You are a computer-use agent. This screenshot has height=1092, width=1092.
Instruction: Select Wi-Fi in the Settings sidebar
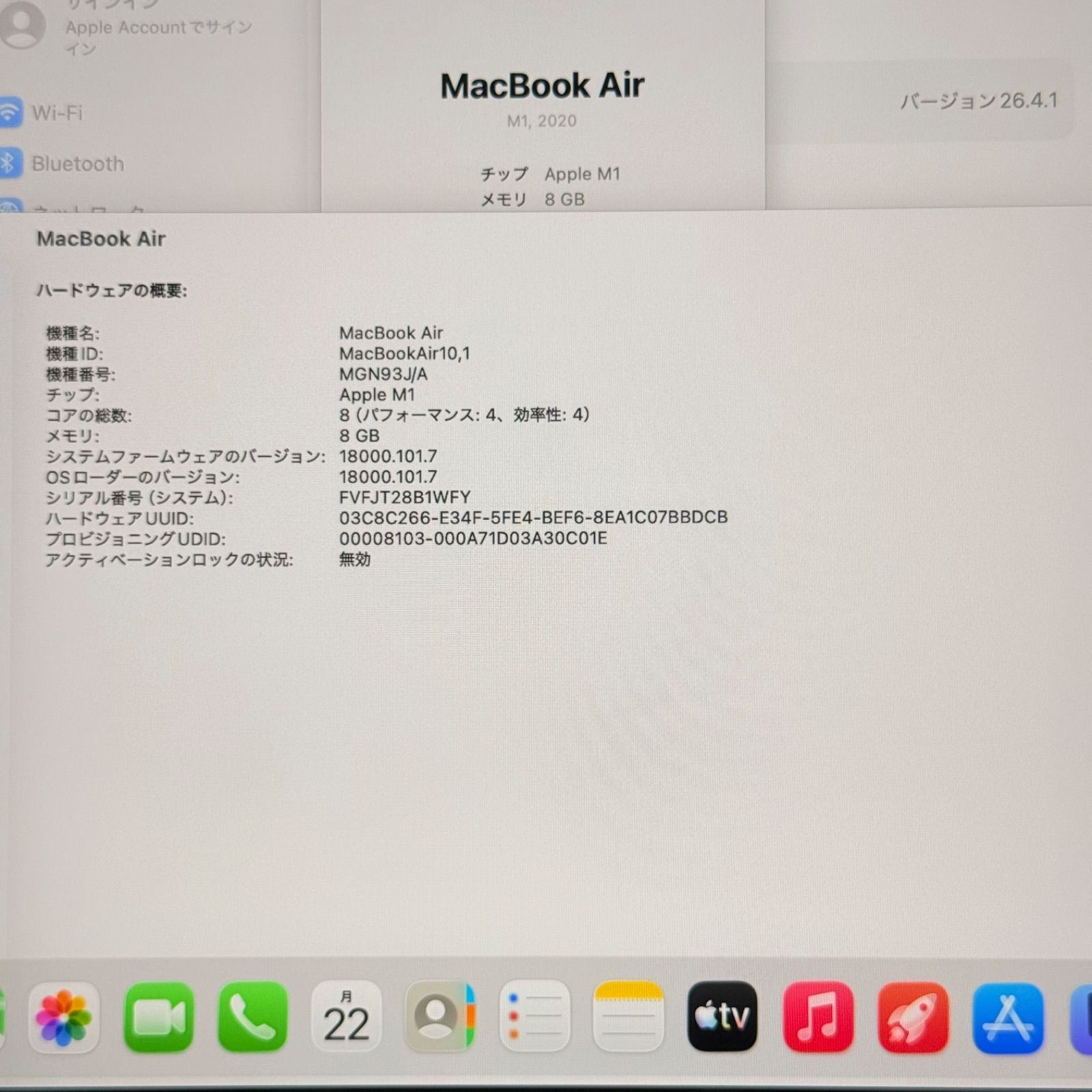coord(57,113)
